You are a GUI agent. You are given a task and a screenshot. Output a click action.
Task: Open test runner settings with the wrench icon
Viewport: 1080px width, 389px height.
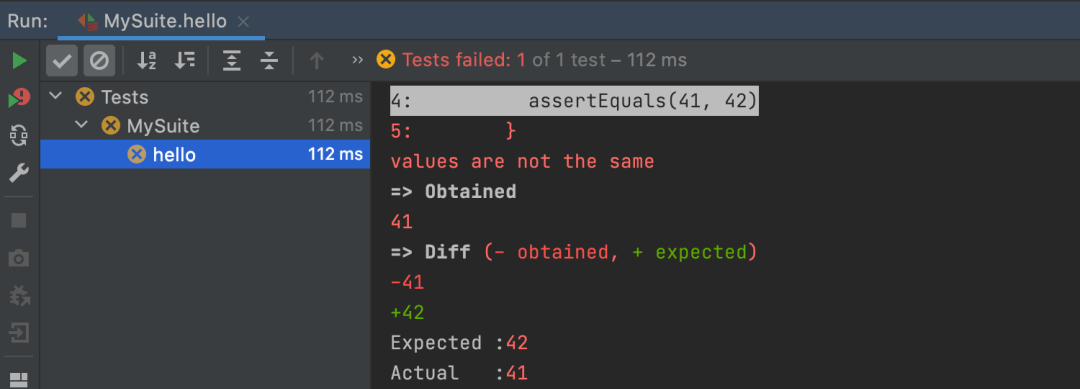coord(19,172)
